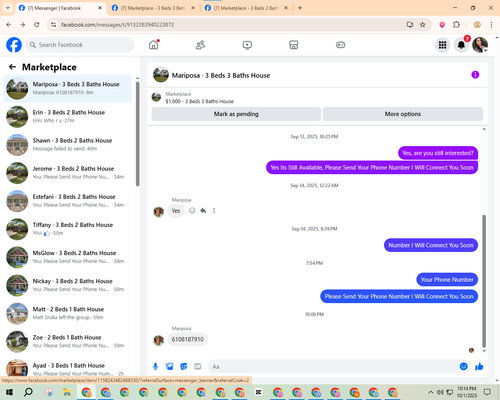The image size is (500, 400).
Task: Open the Friends icon in top navigation
Action: [x=200, y=45]
